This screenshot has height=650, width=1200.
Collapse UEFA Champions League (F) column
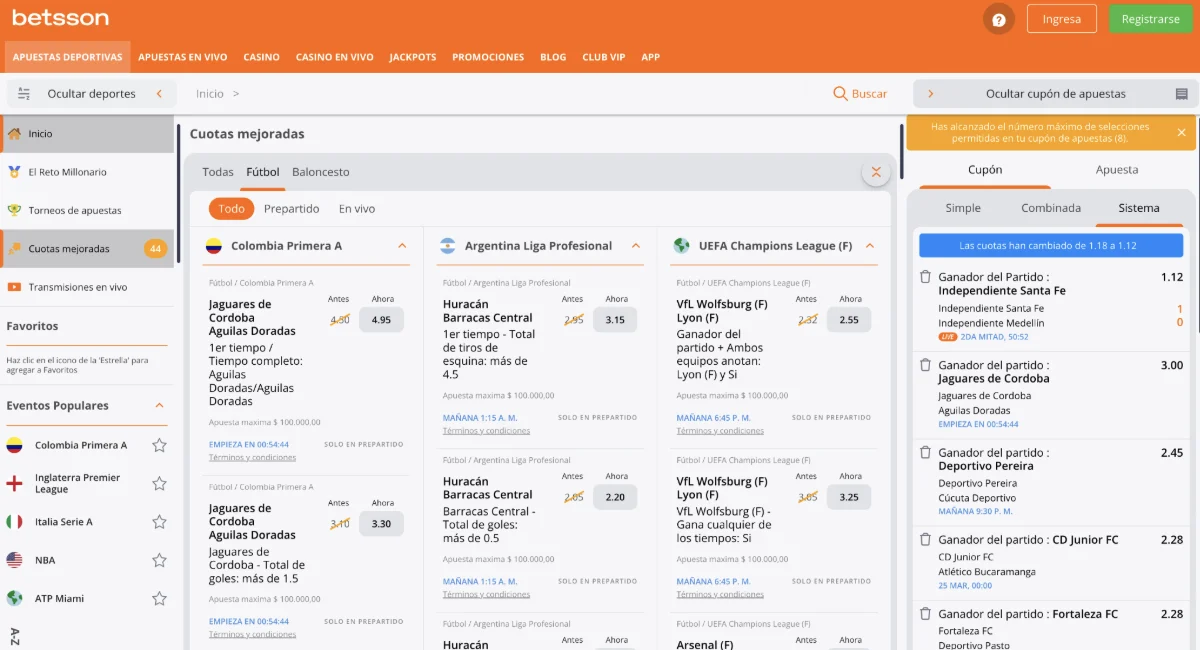869,245
